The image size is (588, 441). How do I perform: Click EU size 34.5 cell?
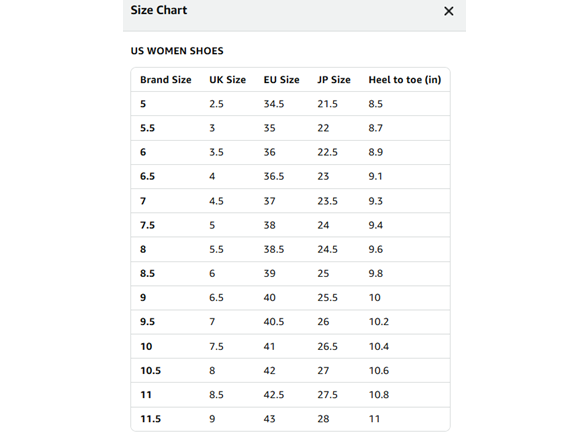coord(274,104)
